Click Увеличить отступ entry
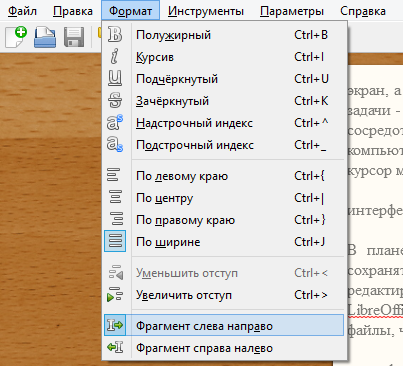Screen dimensions: 403x366 tap(224, 295)
